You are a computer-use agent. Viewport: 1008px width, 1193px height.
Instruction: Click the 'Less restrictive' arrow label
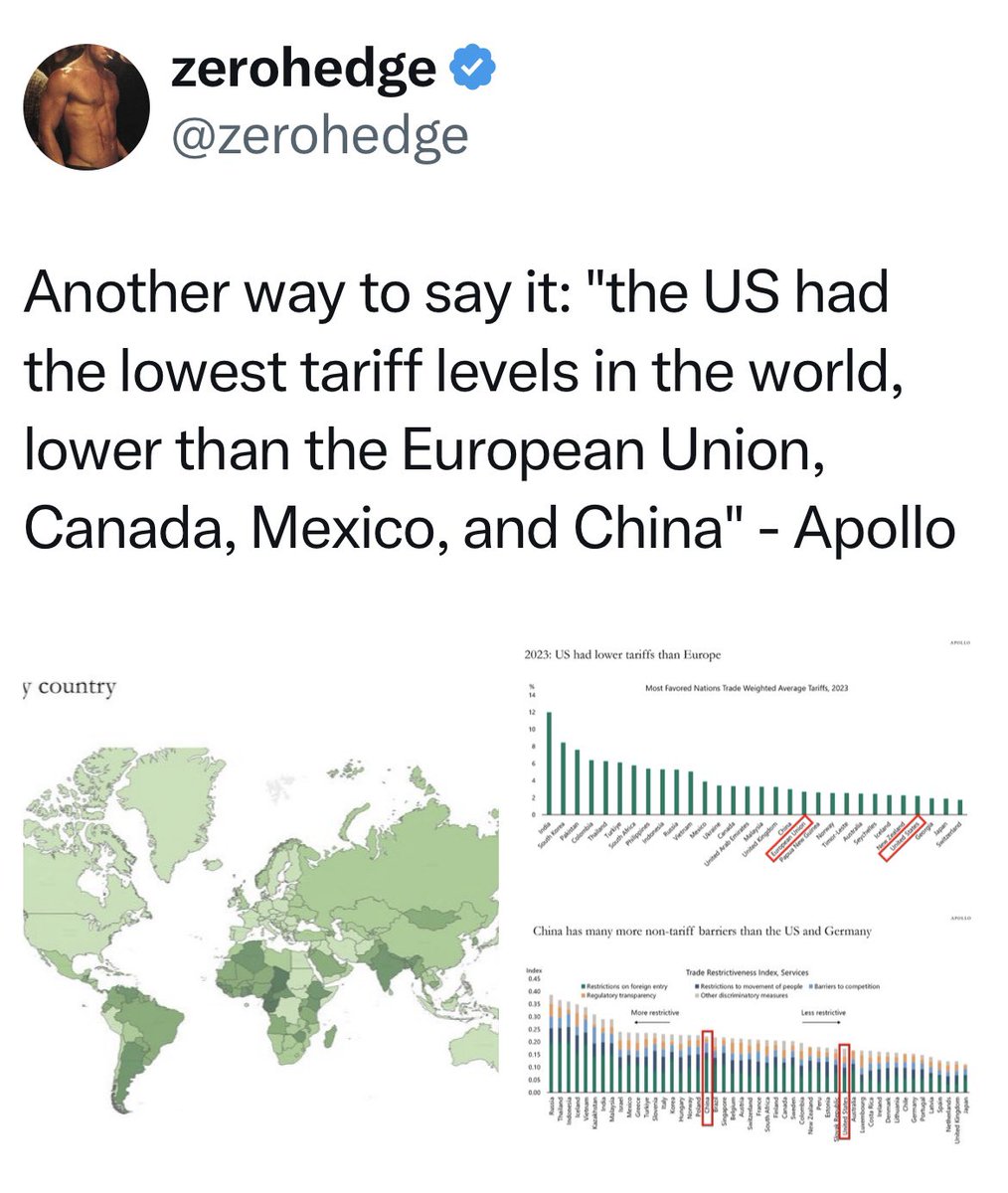(823, 1012)
